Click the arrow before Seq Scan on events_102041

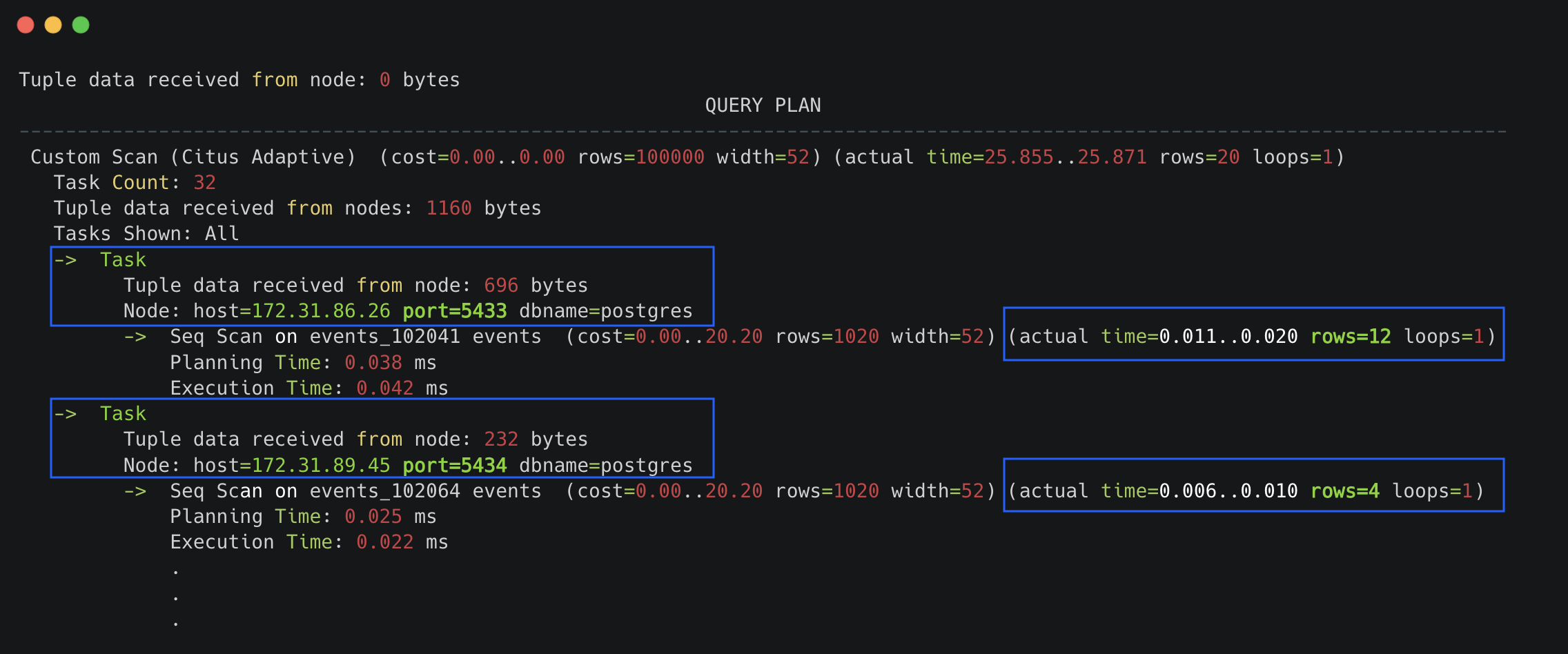(x=135, y=337)
